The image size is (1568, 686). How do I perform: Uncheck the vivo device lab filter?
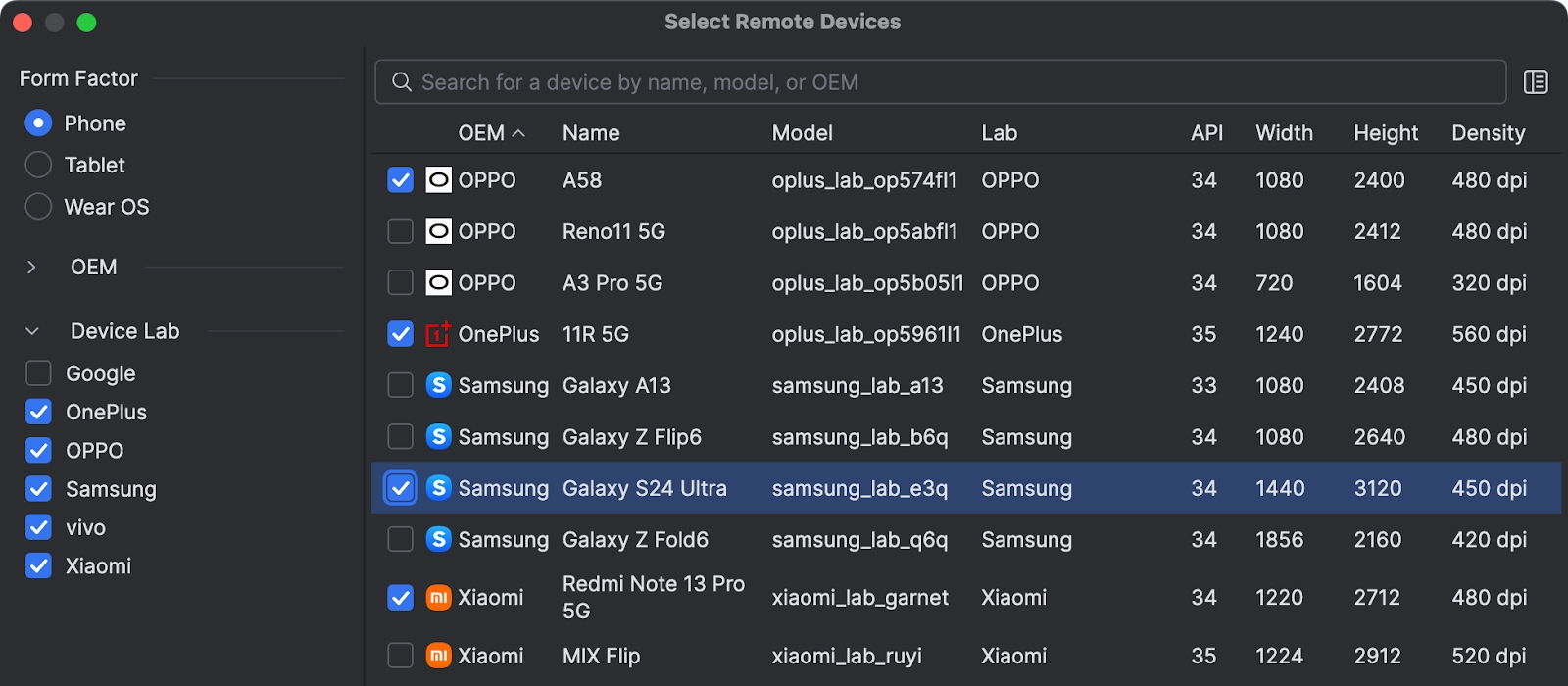pyautogui.click(x=38, y=527)
